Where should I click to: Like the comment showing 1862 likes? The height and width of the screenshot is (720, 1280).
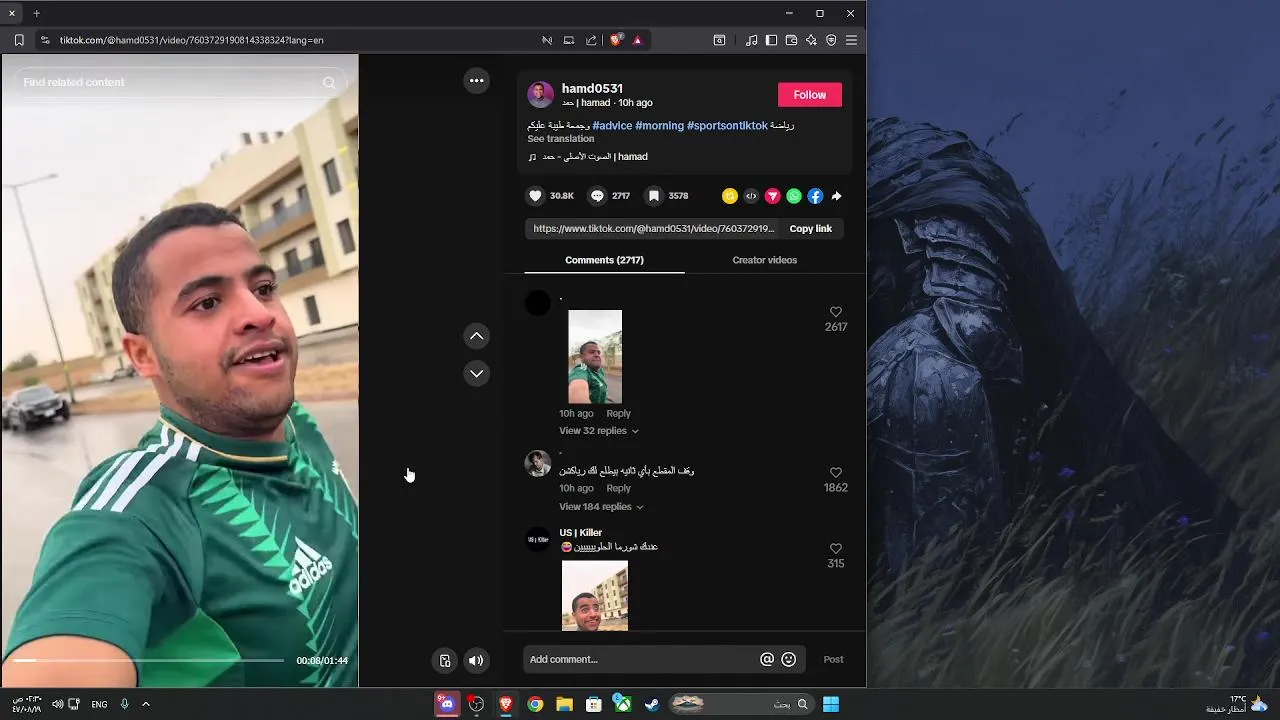coord(836,472)
